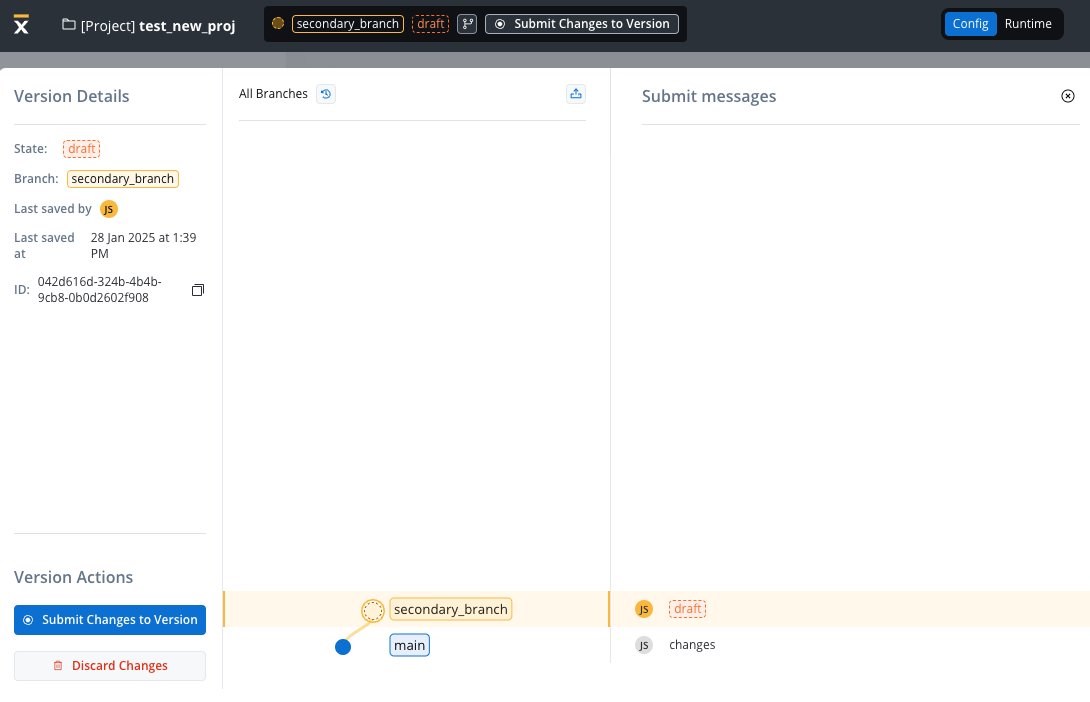Click the orange JS avatar in draft row

[644, 610]
